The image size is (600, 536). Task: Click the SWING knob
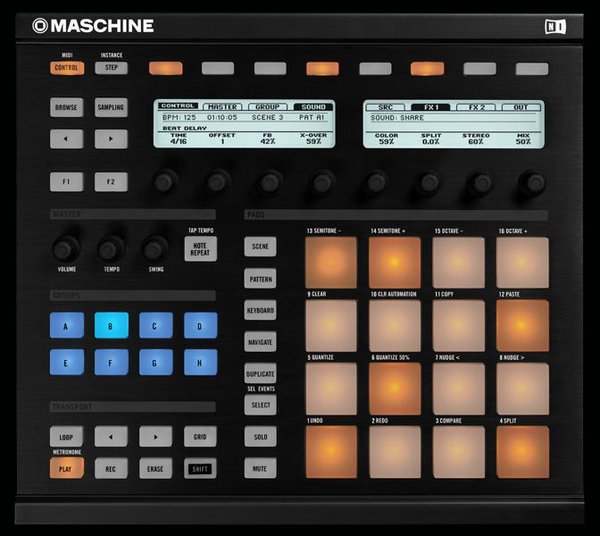click(156, 249)
